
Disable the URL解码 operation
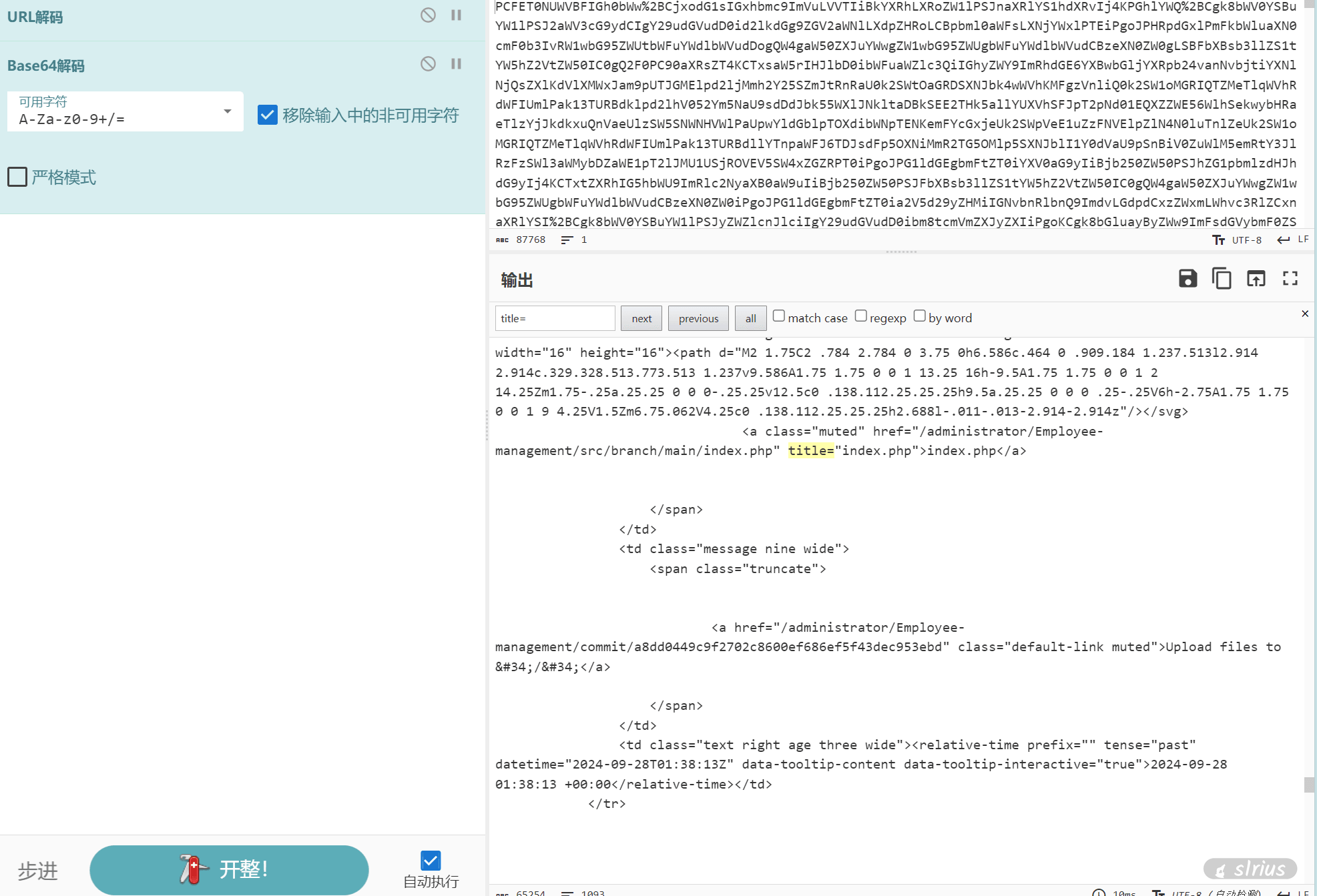(x=428, y=15)
